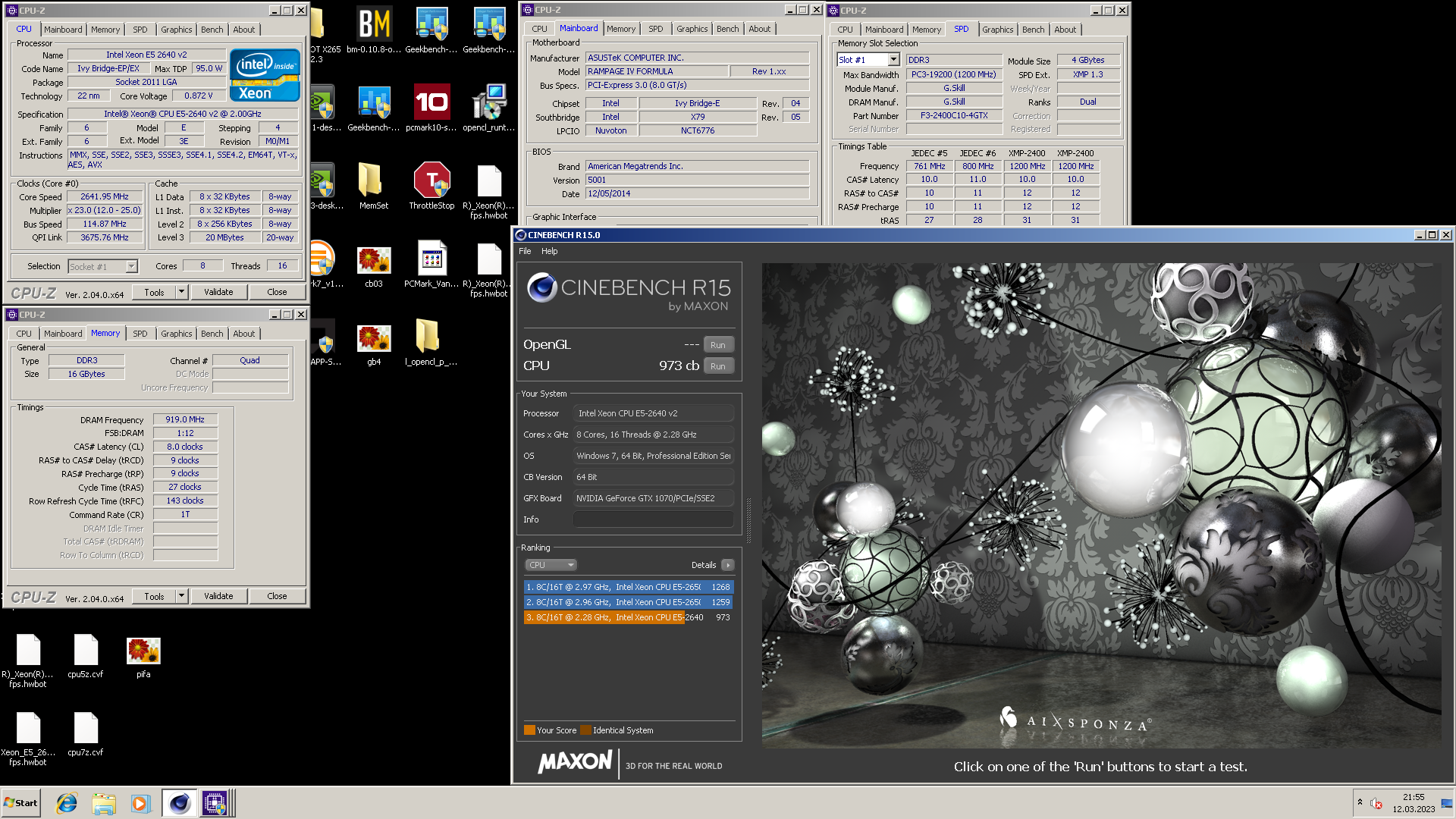
Task: Select ranking entry 3 scoring 973
Action: pos(628,617)
